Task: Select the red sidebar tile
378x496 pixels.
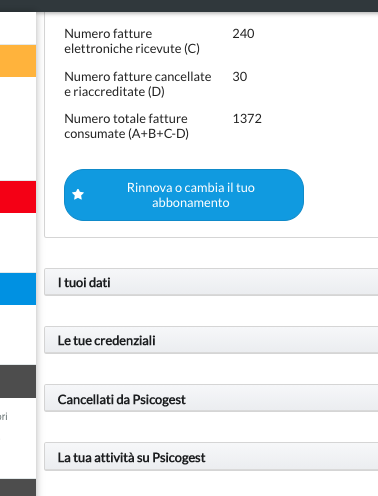Action: 18,197
